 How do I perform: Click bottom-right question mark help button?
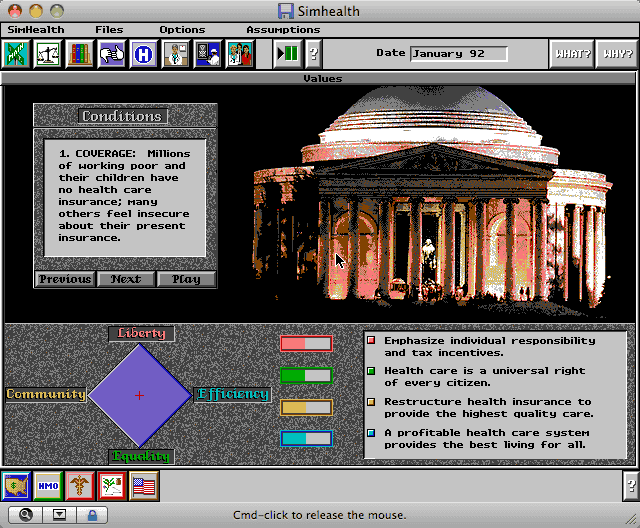tap(631, 486)
